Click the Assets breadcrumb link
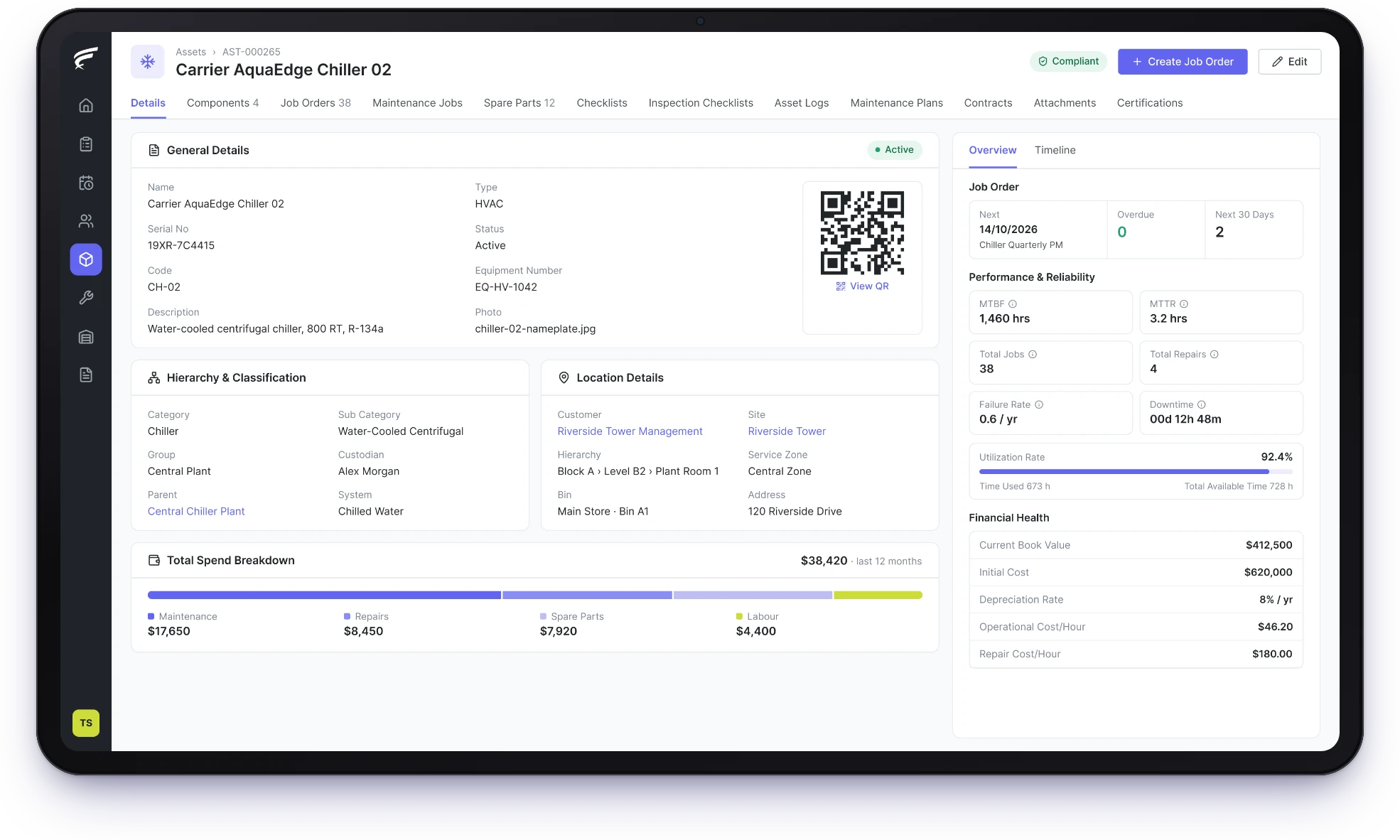The image size is (1400, 840). tap(190, 52)
